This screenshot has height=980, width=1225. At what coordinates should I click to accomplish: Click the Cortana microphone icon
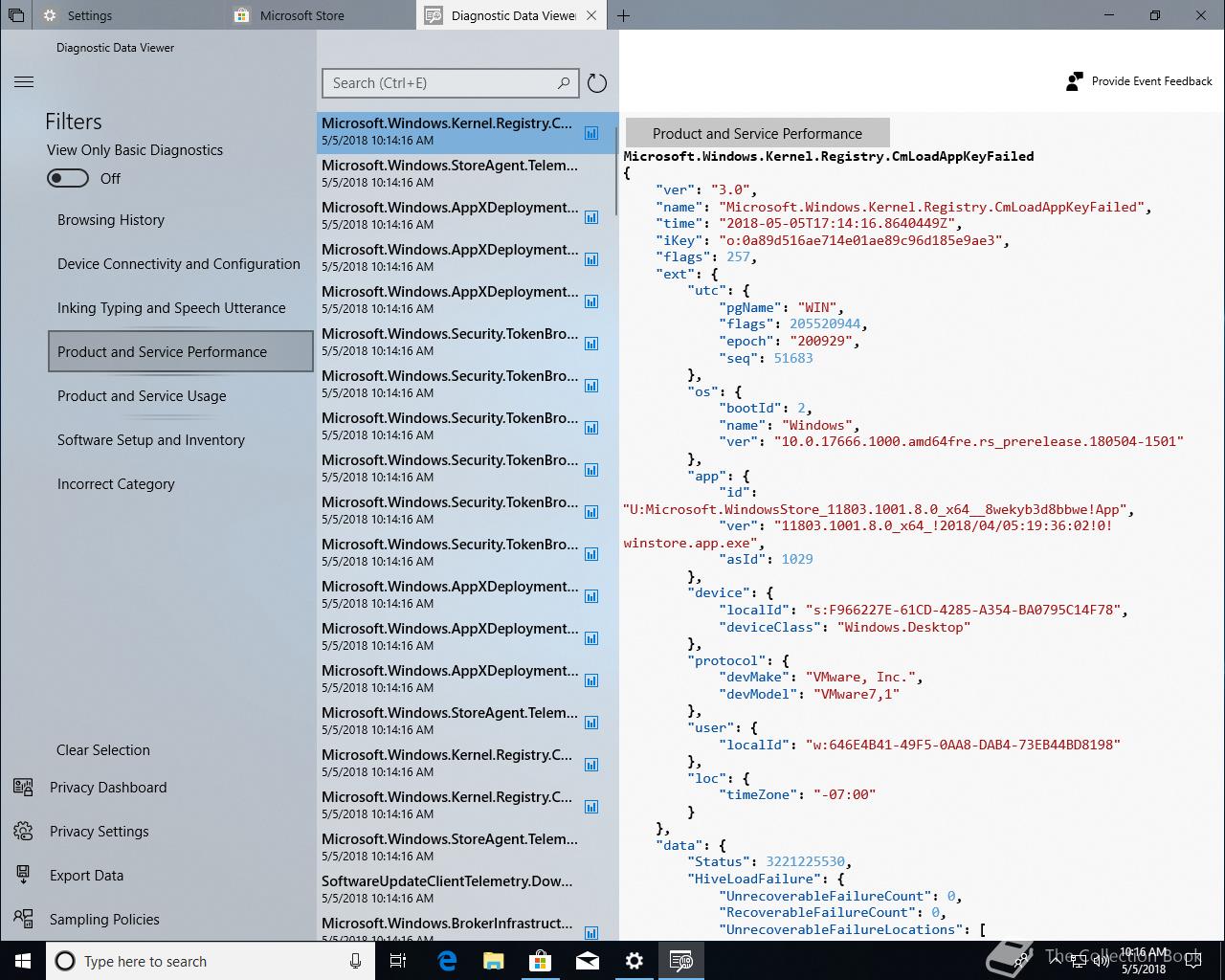355,961
